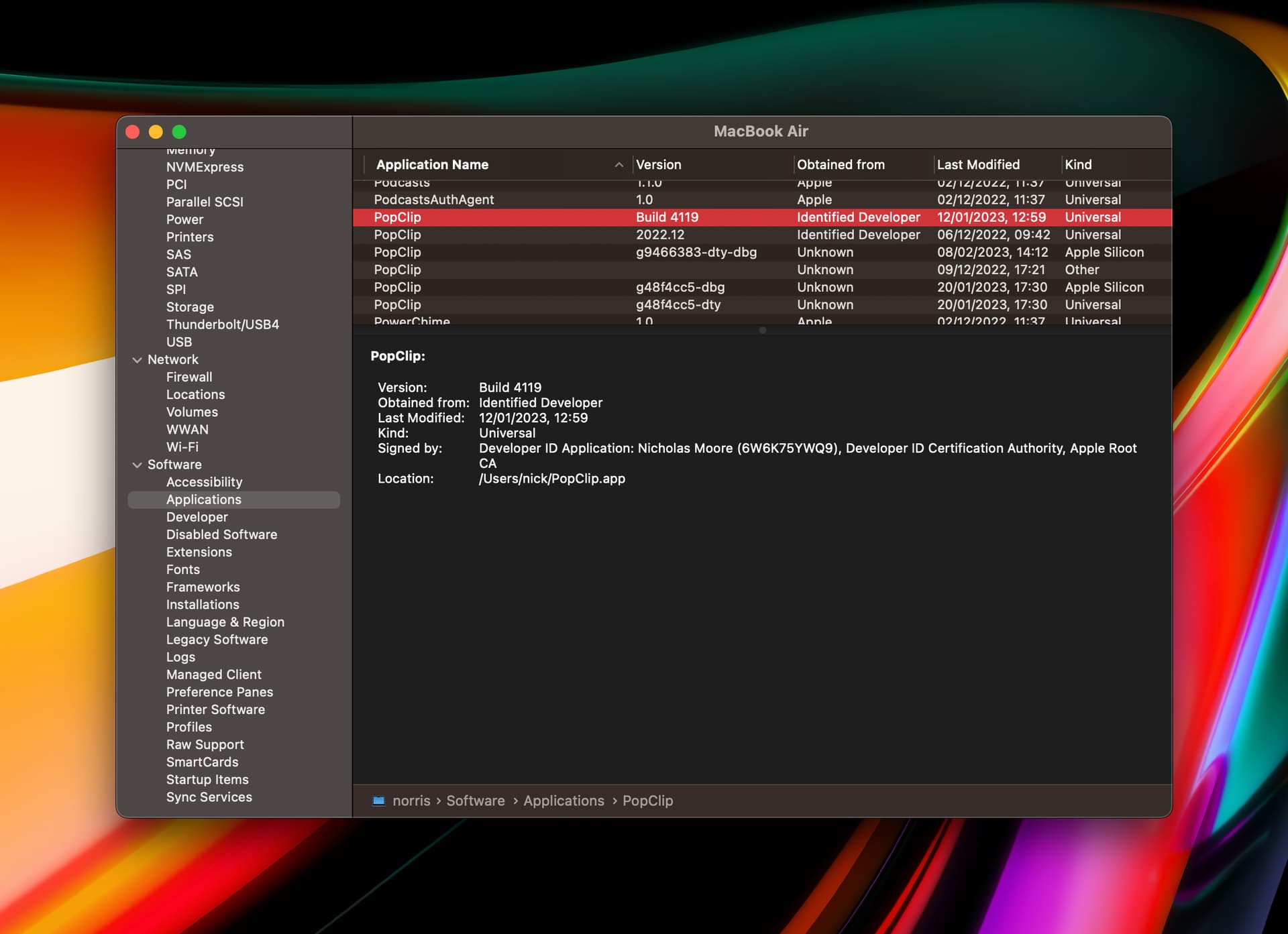Sort by Application Name column header
This screenshot has height=934, width=1288.
432,165
